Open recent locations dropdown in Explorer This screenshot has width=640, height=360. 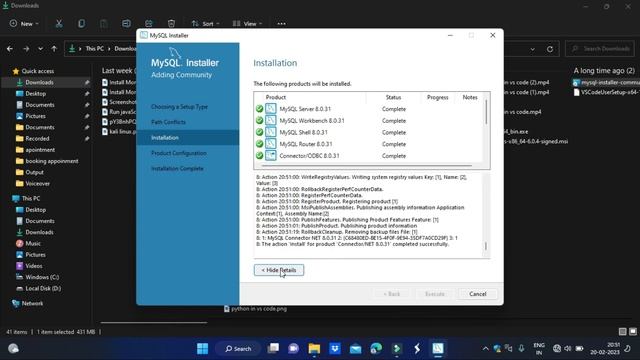point(40,49)
